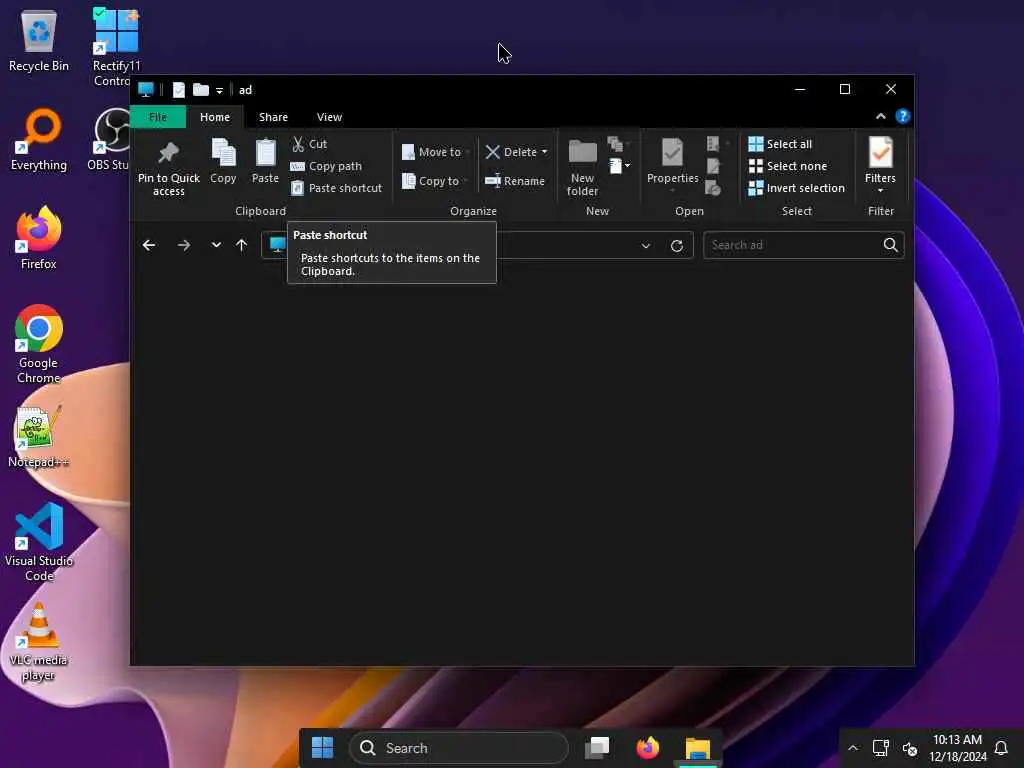Expand address bar history dropdown
Viewport: 1024px width, 768px height.
646,246
